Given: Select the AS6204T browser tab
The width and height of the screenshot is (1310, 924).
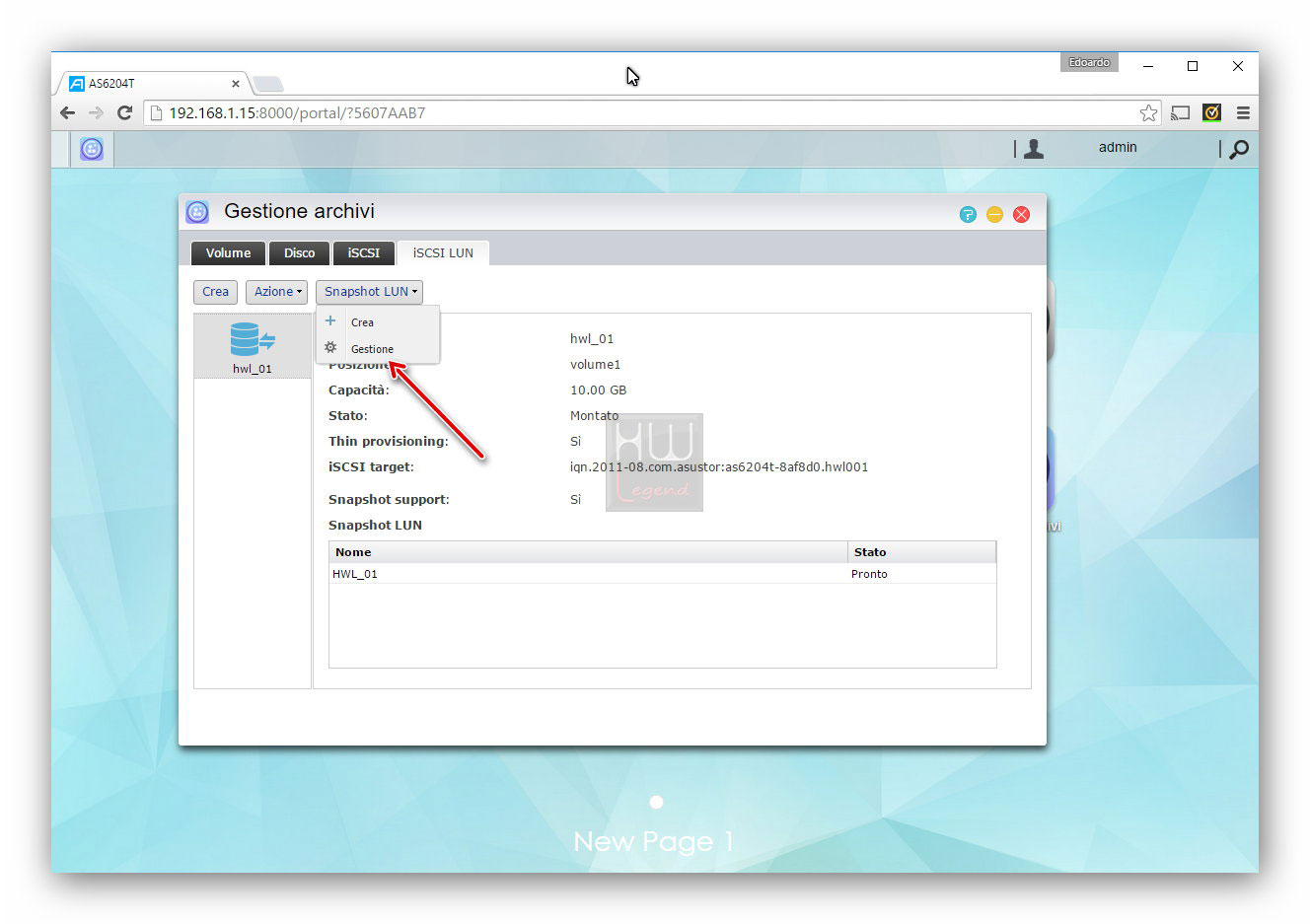Looking at the screenshot, I should coord(153,84).
